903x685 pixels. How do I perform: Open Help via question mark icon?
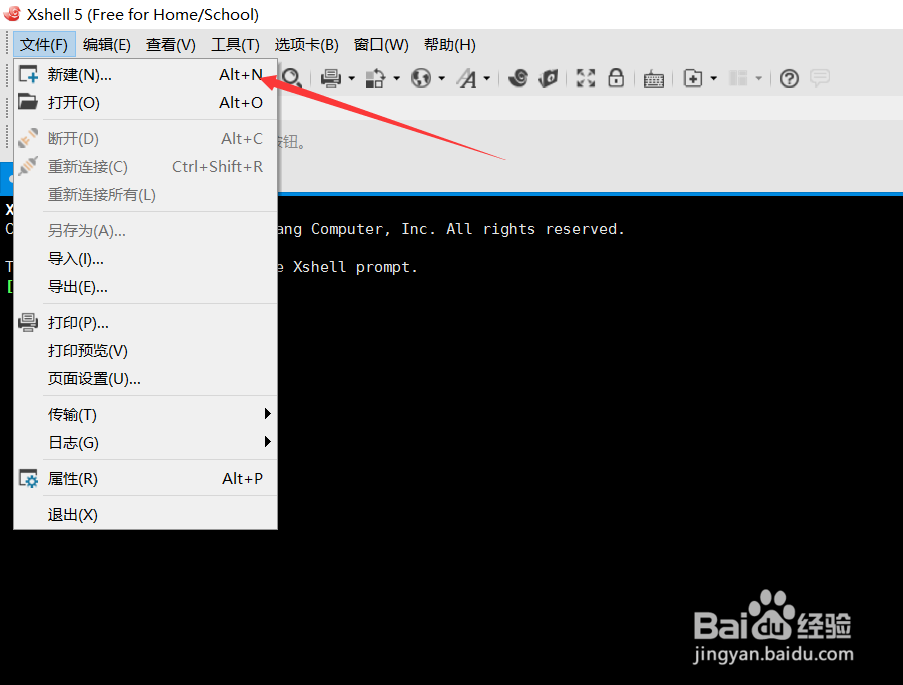tap(789, 78)
